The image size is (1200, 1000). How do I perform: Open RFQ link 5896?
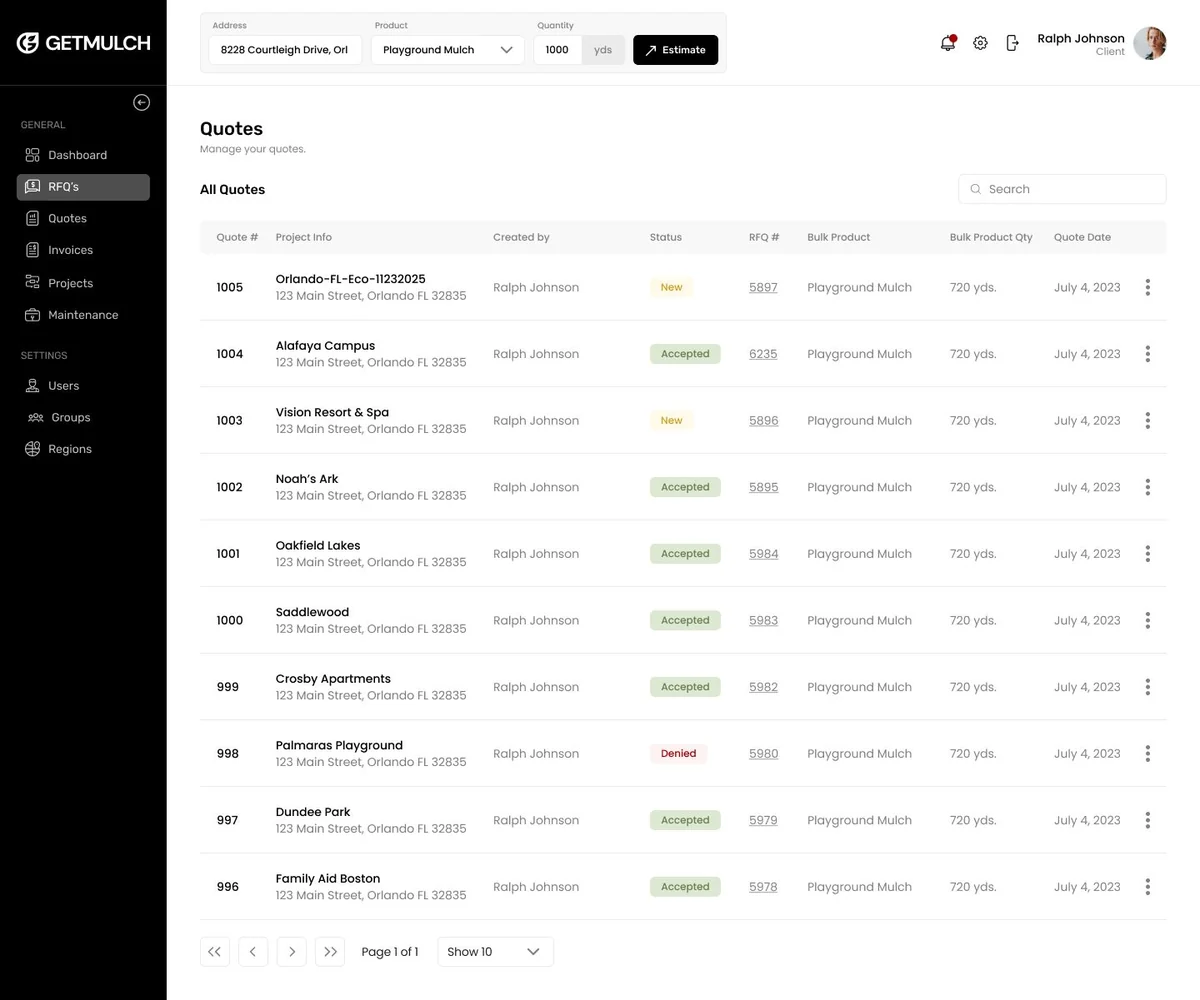click(763, 421)
